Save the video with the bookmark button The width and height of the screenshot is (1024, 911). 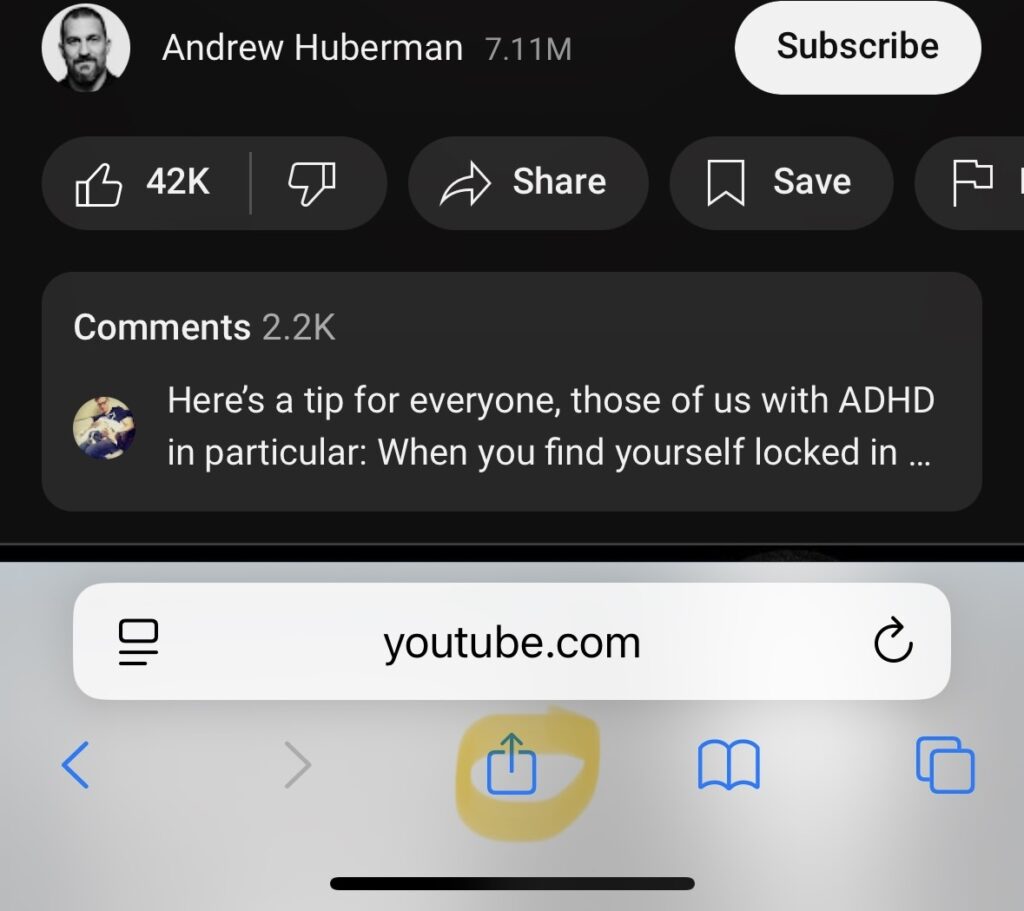781,183
